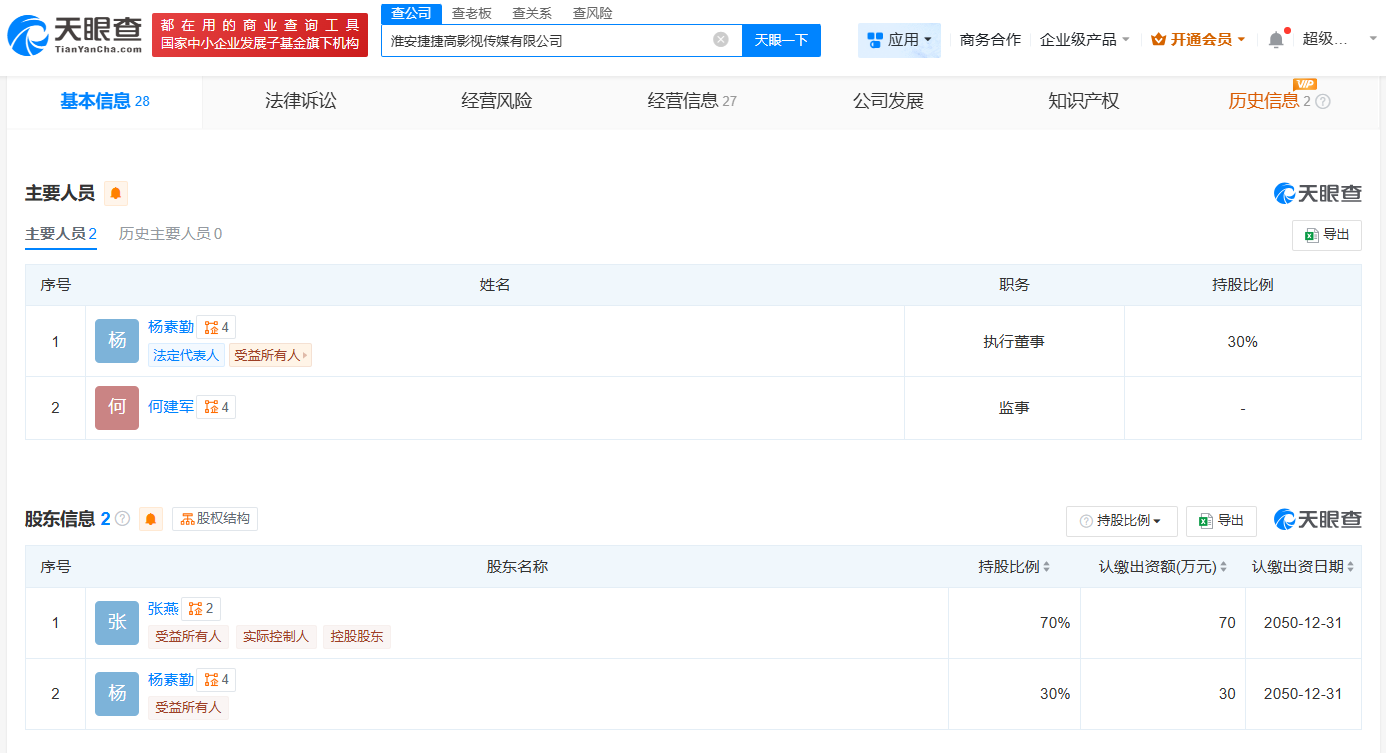Image resolution: width=1386 pixels, height=753 pixels.
Task: Click the 天眼一下 search button
Action: [x=781, y=40]
